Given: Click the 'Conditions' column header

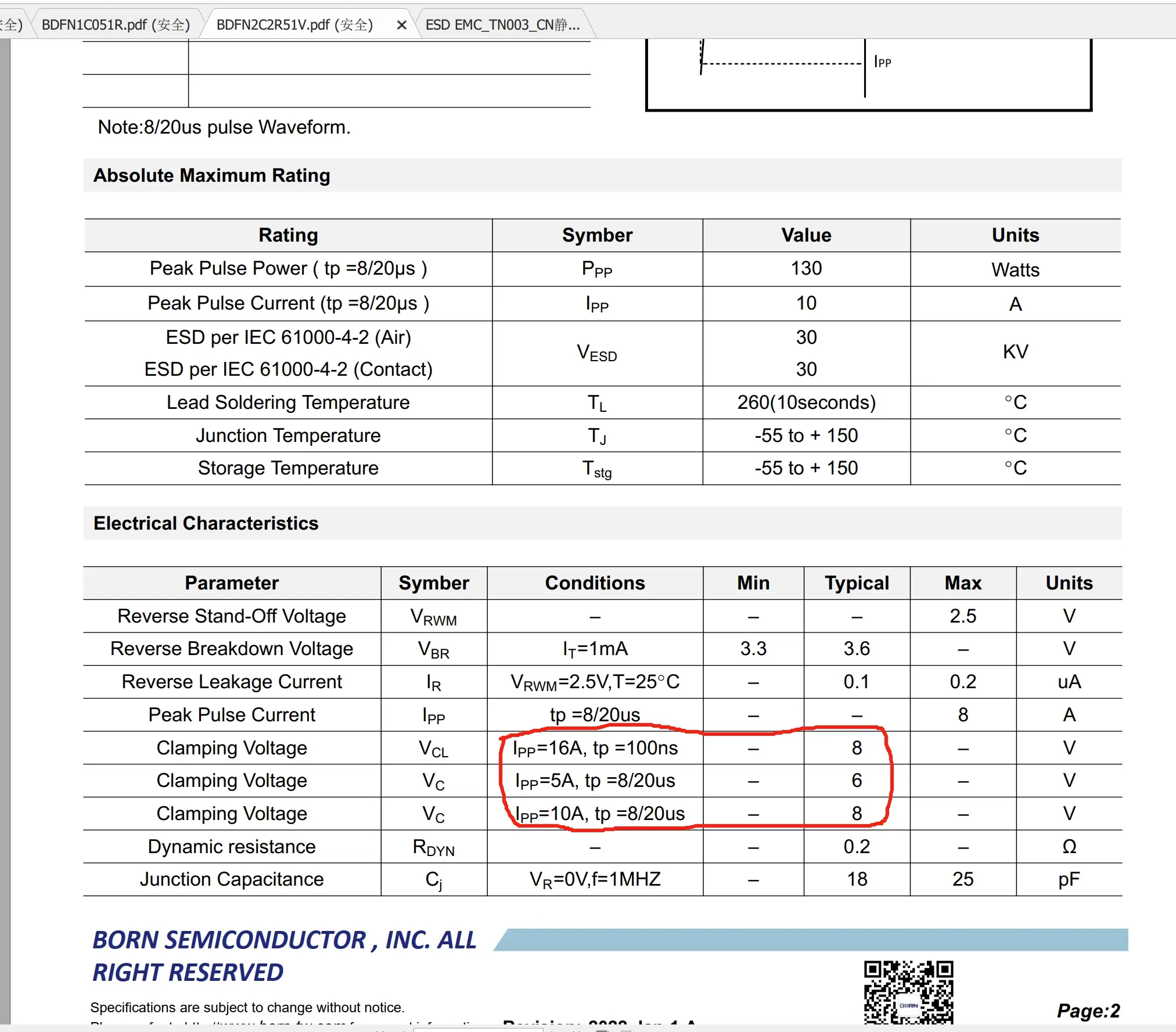Looking at the screenshot, I should click(595, 583).
